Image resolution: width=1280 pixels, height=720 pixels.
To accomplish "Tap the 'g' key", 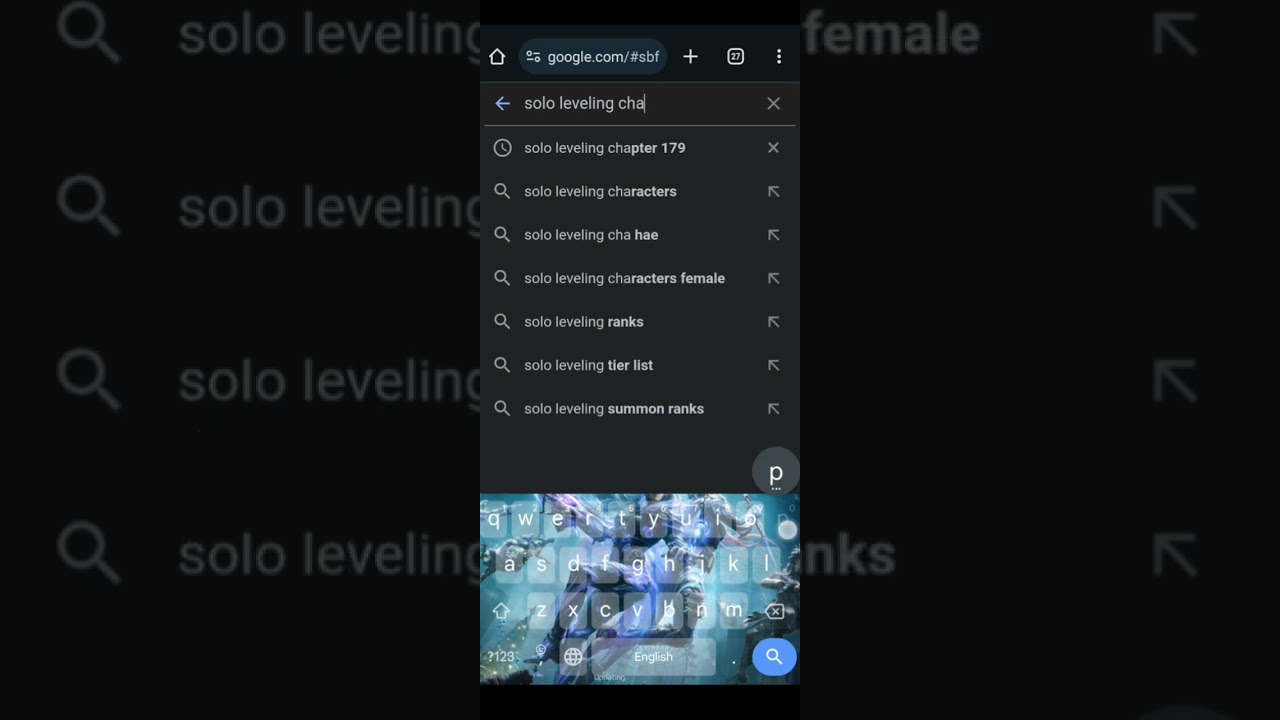I will [x=638, y=565].
